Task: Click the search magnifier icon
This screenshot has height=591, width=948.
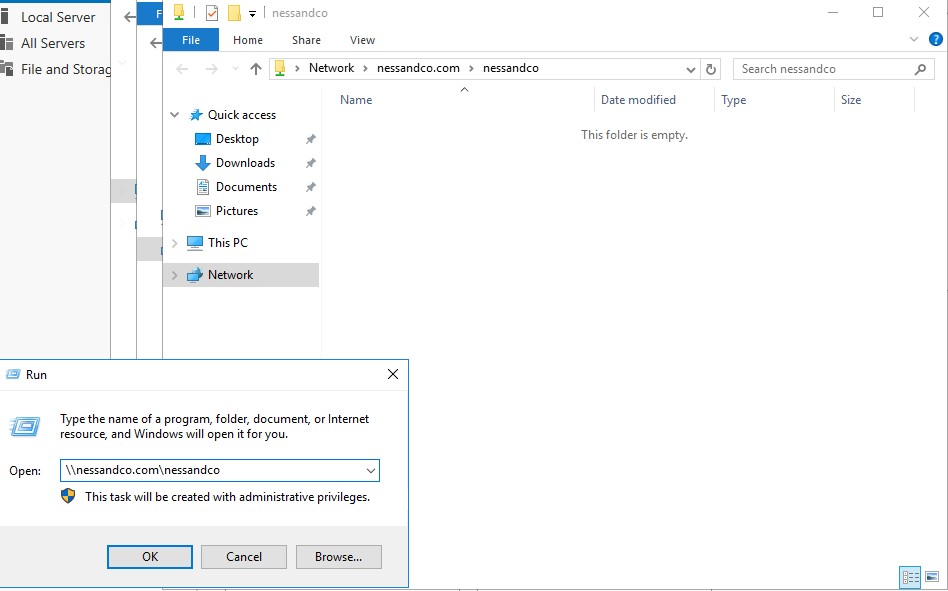Action: (920, 69)
